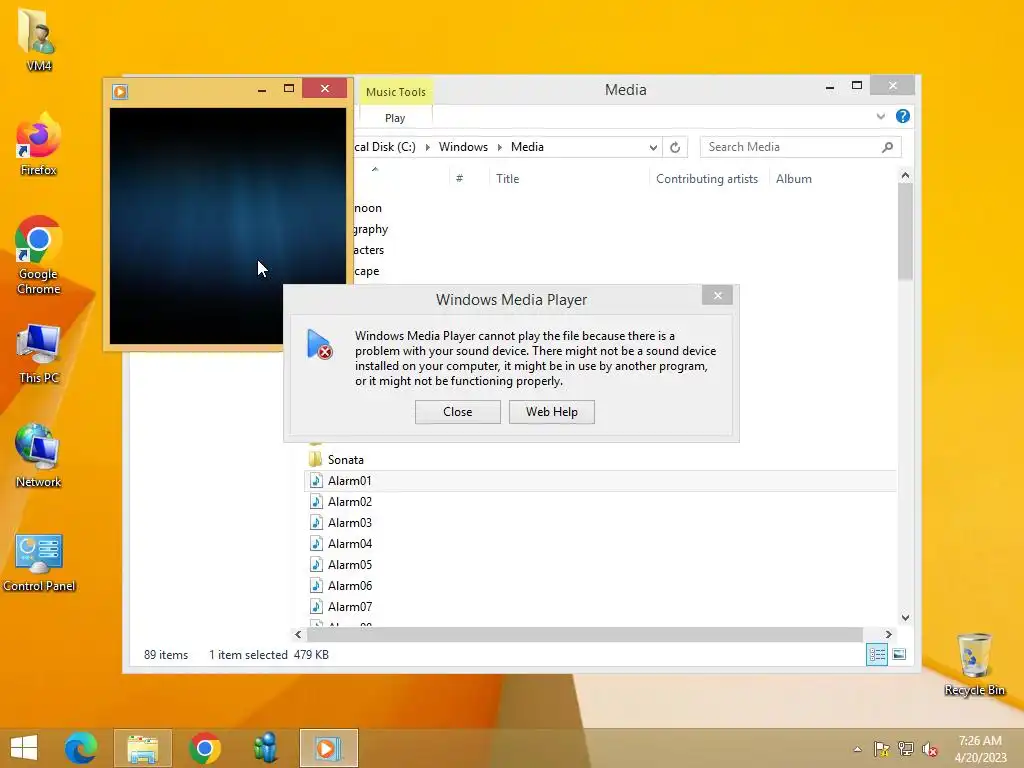Refresh the Media folder view

tap(675, 148)
